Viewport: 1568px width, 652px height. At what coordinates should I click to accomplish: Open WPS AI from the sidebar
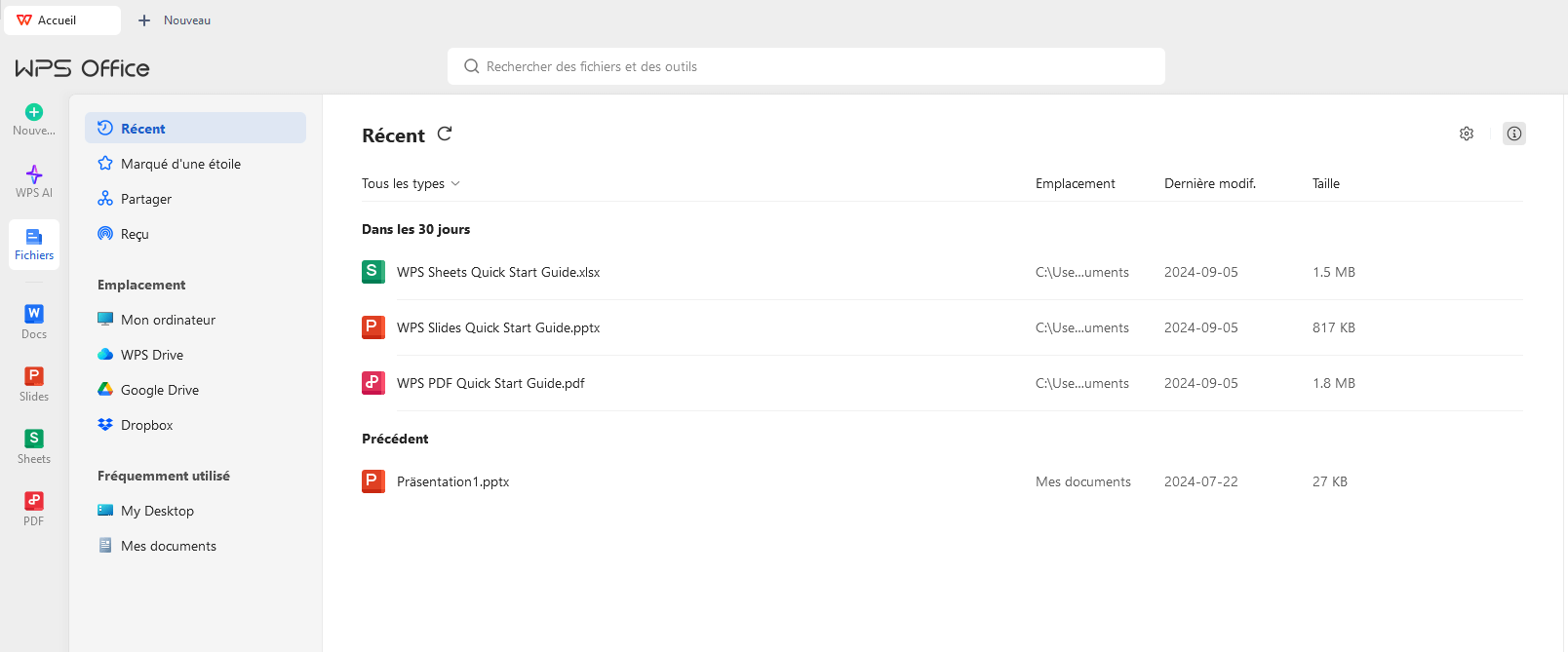[x=34, y=180]
